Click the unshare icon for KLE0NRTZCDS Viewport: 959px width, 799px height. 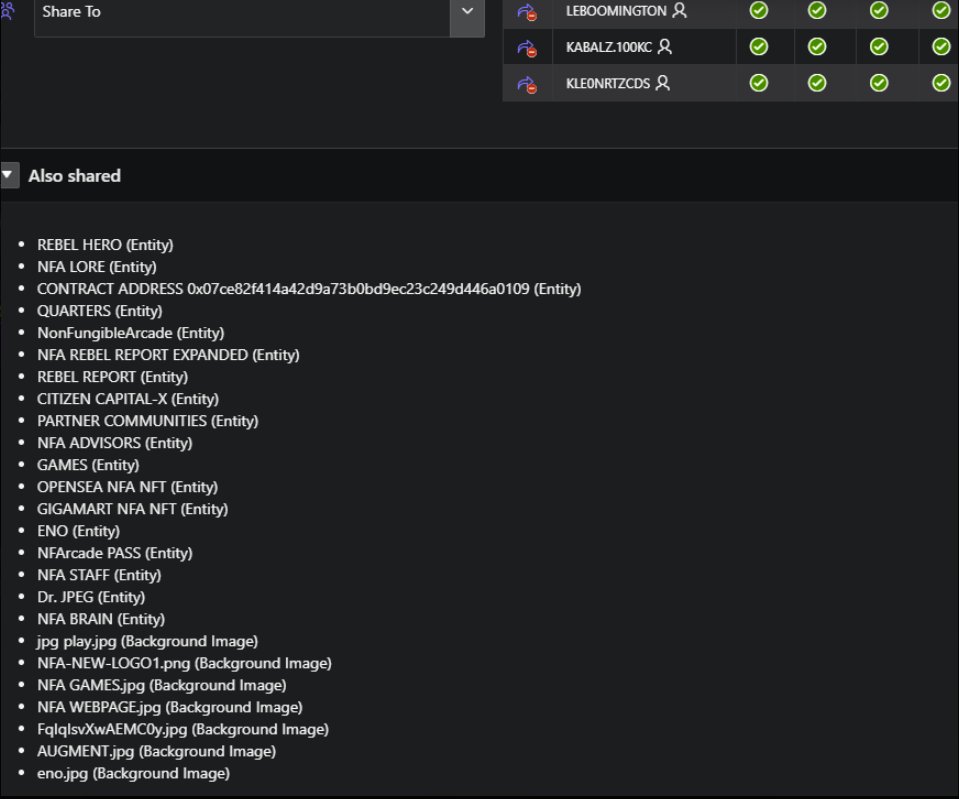tap(527, 84)
